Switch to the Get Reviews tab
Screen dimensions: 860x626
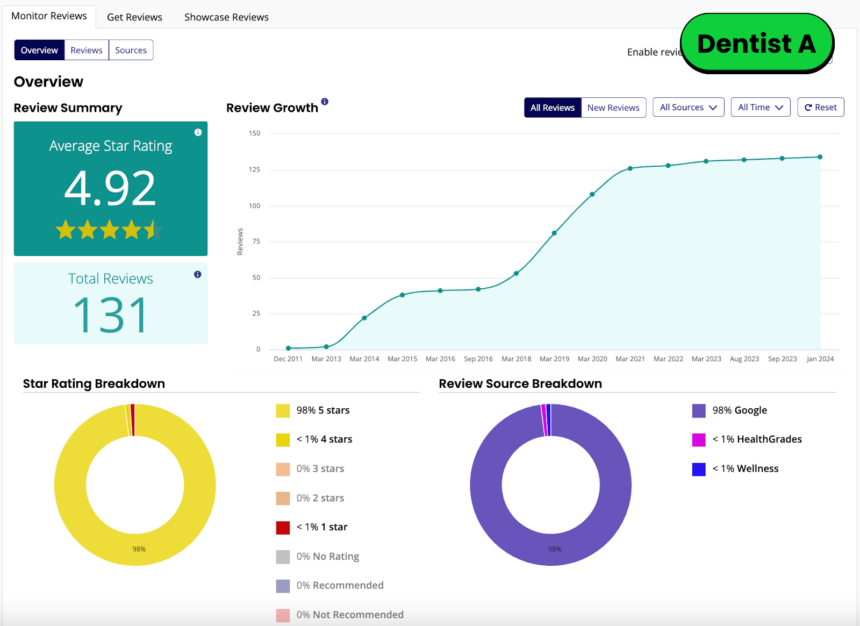[135, 17]
